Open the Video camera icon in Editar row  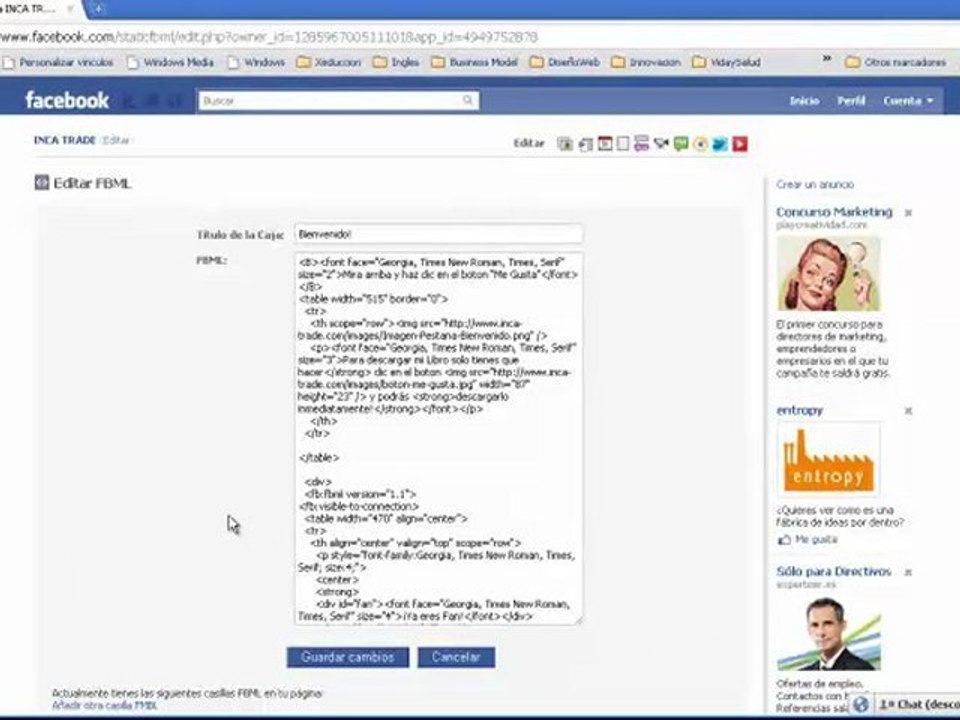point(661,144)
